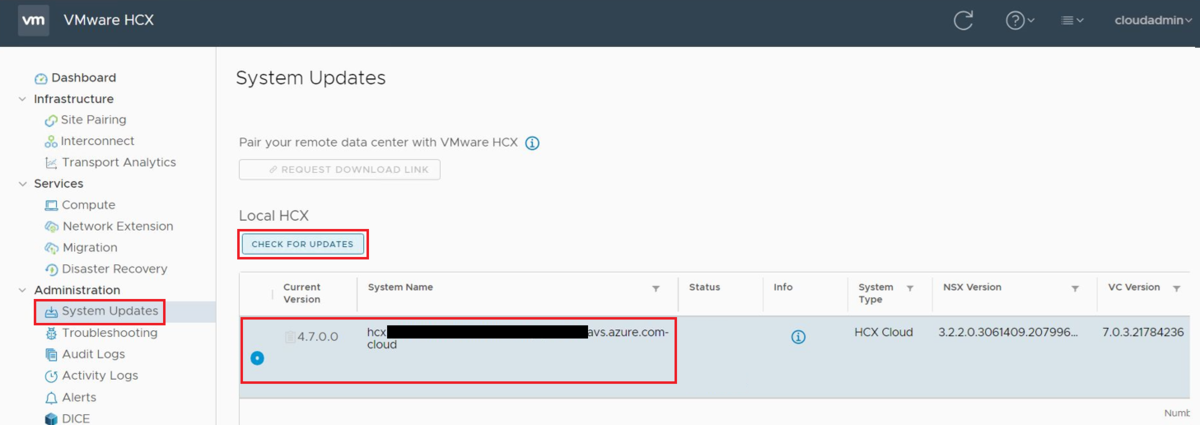Open Alerts page
Image resolution: width=1200 pixels, height=425 pixels.
(x=80, y=397)
